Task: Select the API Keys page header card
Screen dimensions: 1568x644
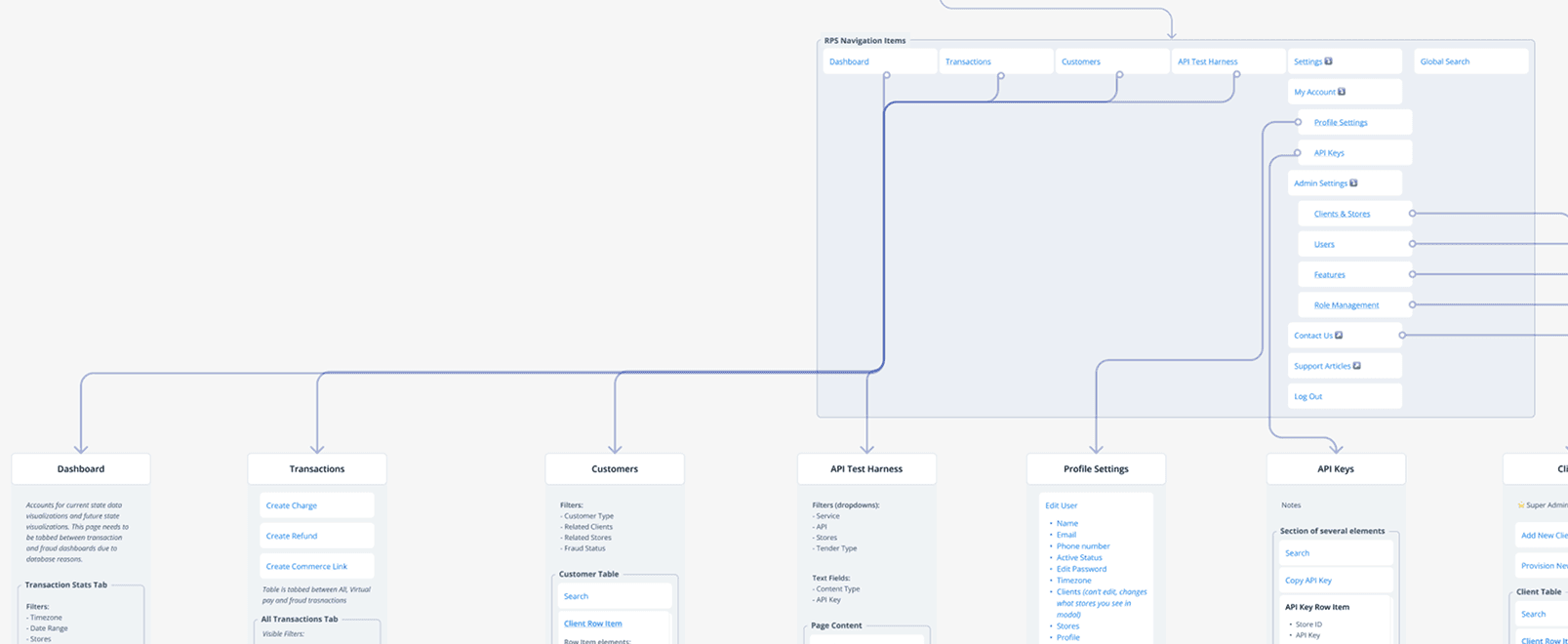Action: tap(1336, 469)
